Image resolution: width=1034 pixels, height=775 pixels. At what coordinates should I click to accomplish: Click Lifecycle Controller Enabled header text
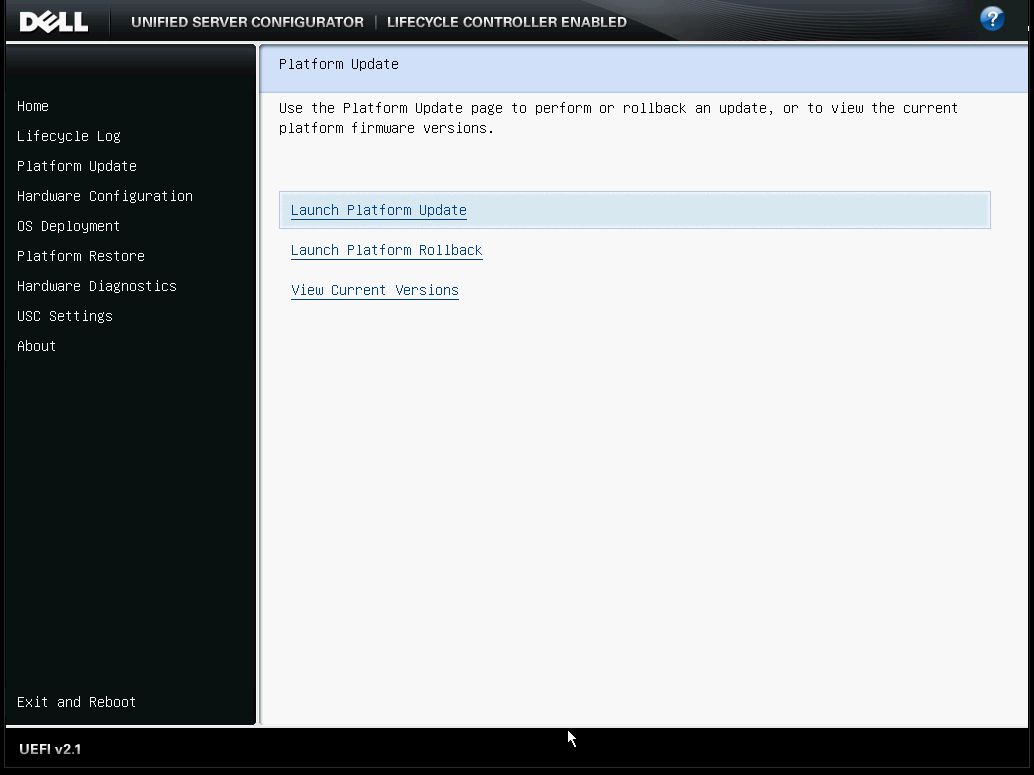tap(506, 22)
